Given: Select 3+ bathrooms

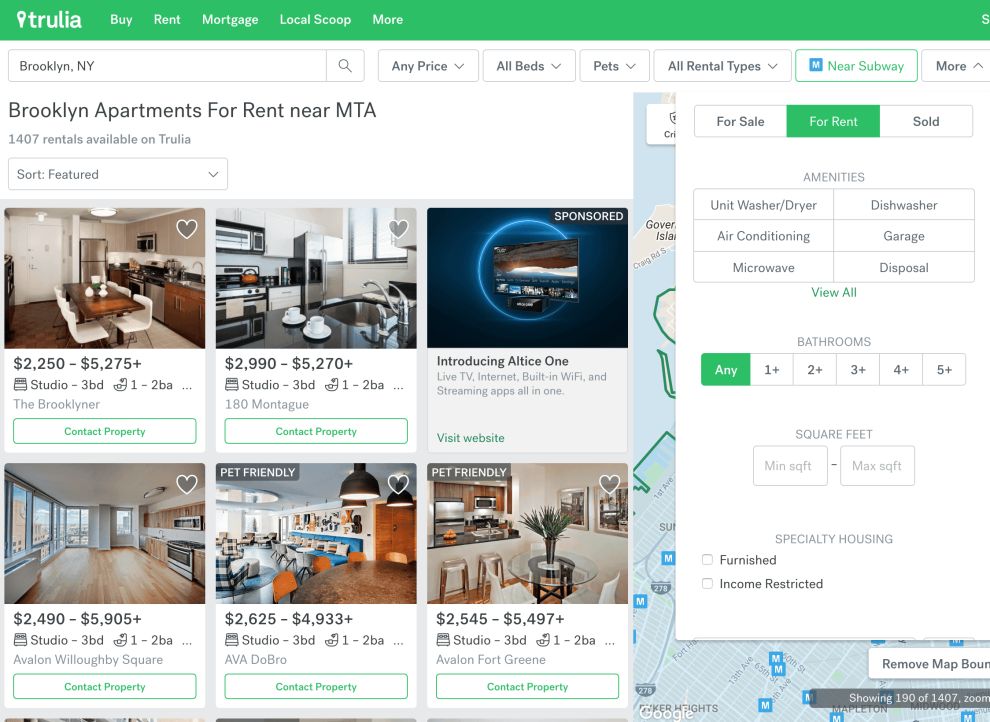Looking at the screenshot, I should [x=857, y=370].
